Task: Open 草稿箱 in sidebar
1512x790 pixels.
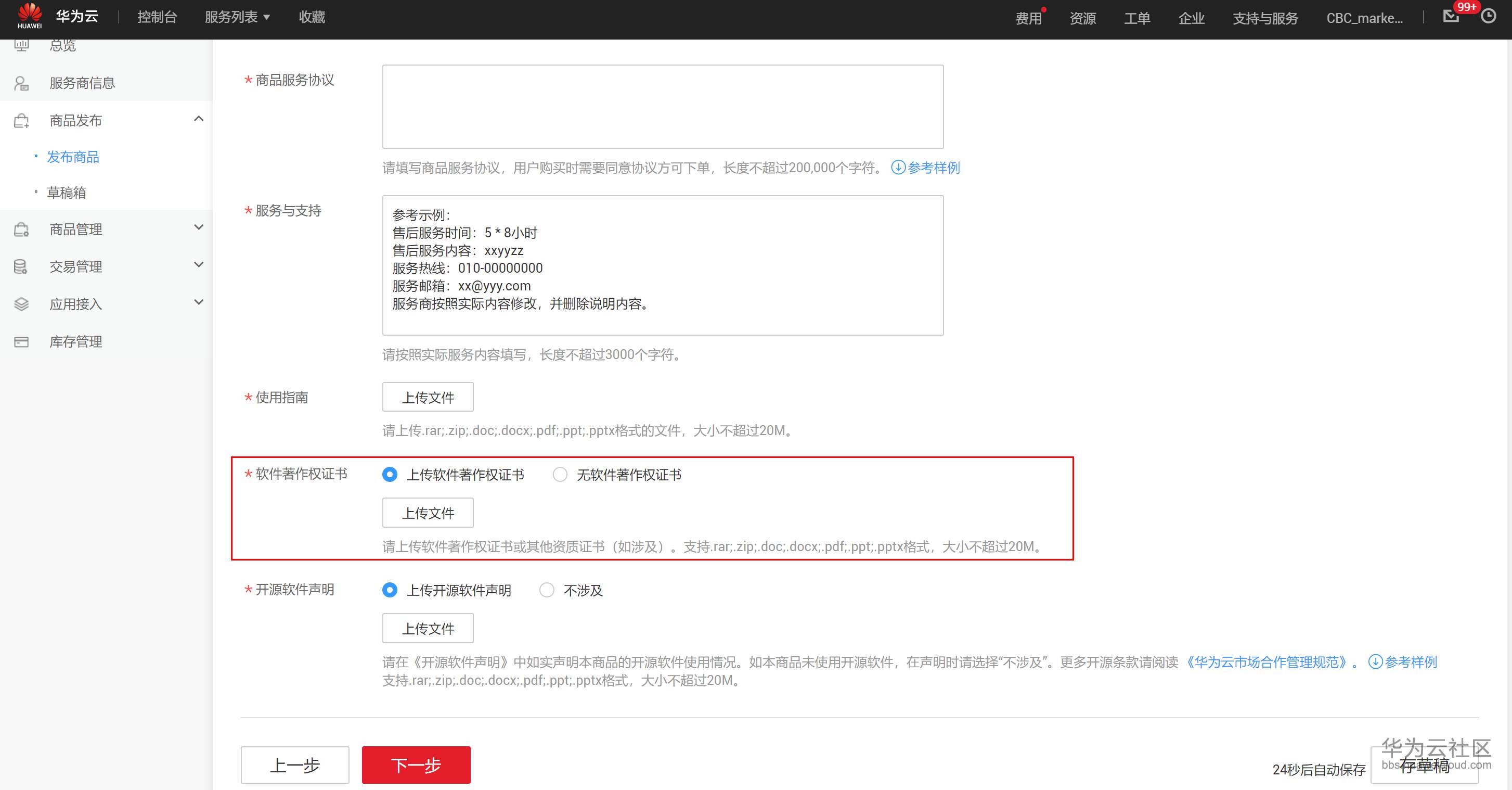Action: tap(67, 193)
